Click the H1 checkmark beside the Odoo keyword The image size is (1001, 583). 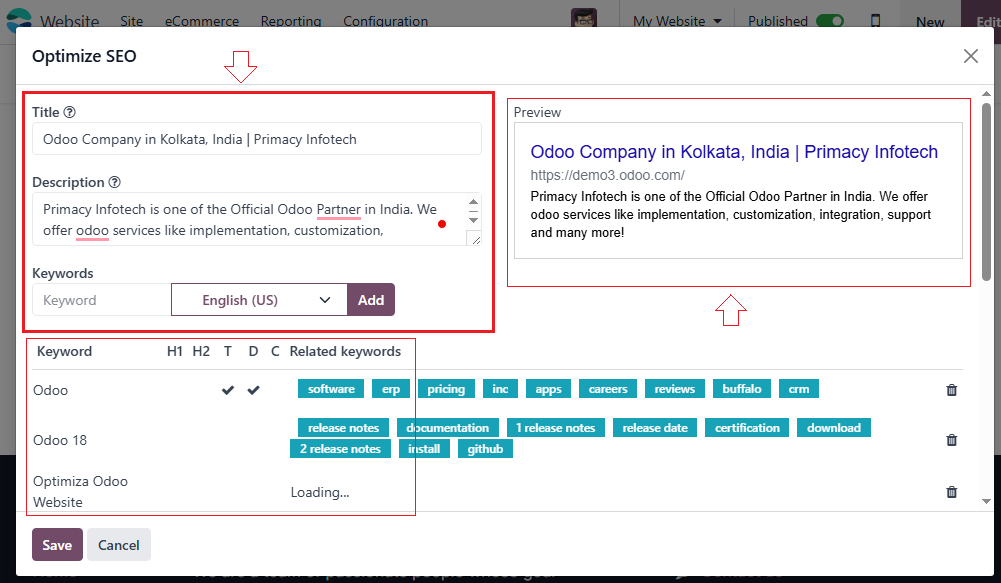[228, 390]
